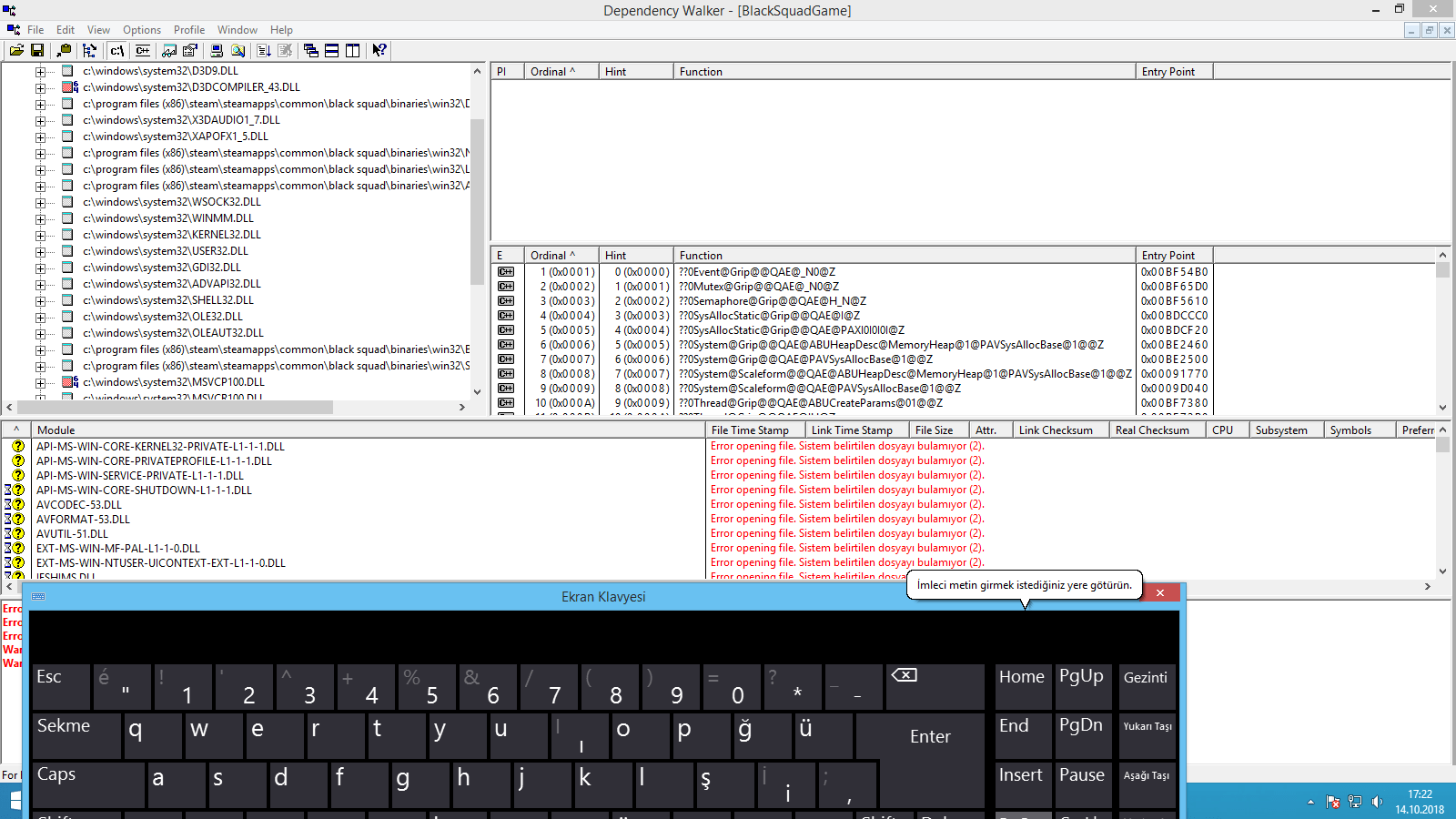
Task: Click Gezinti key on the on-screen keyboard
Action: pyautogui.click(x=1146, y=686)
